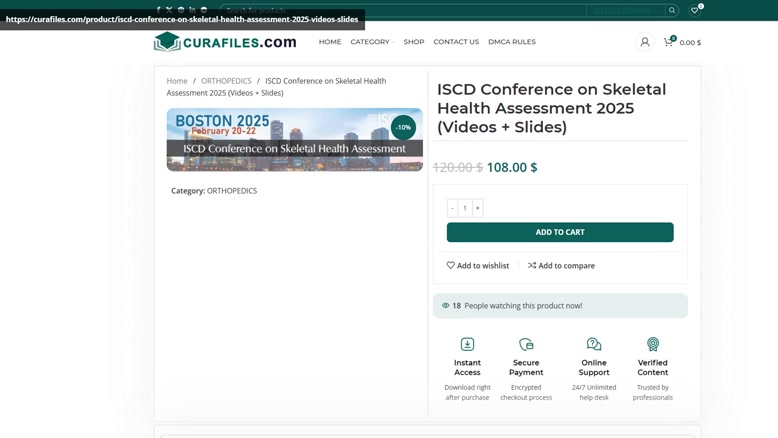Viewport: 778px width, 438px height.
Task: Open the Contact Us menu item
Action: [456, 42]
